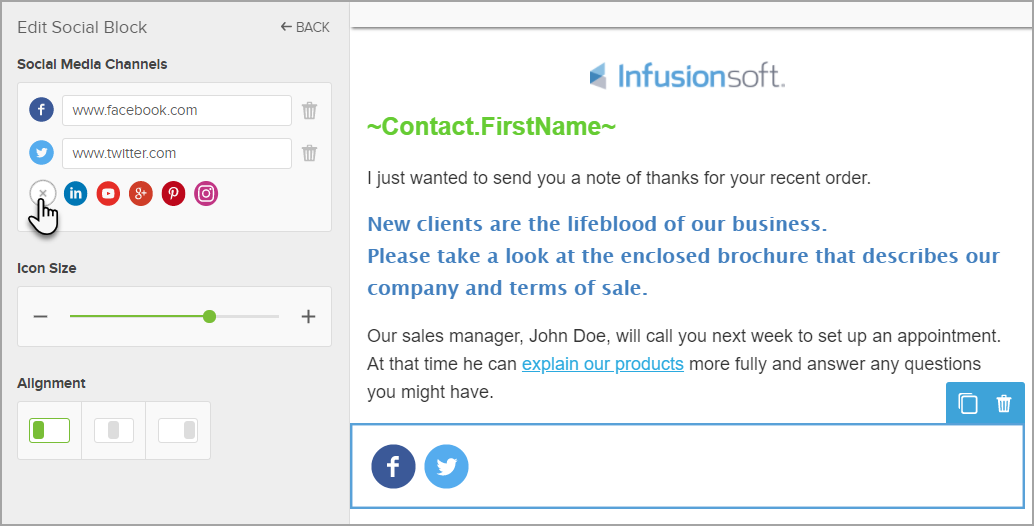
Task: Select left alignment option
Action: tap(50, 430)
